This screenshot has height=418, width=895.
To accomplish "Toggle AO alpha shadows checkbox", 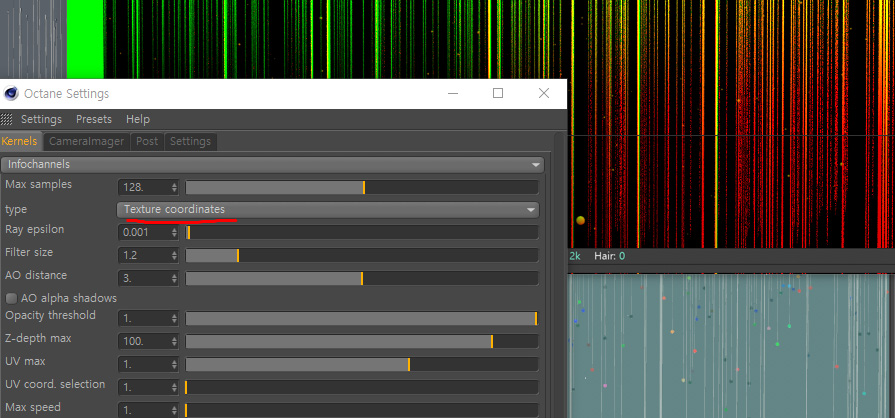I will point(11,298).
